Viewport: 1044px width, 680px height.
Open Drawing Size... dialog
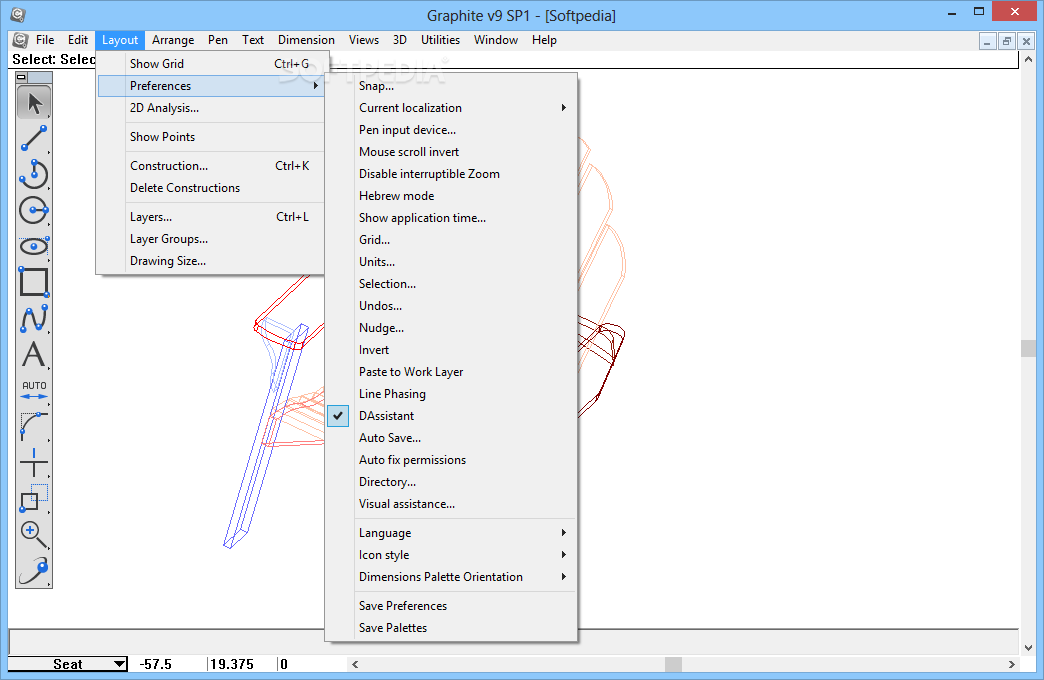coord(210,260)
